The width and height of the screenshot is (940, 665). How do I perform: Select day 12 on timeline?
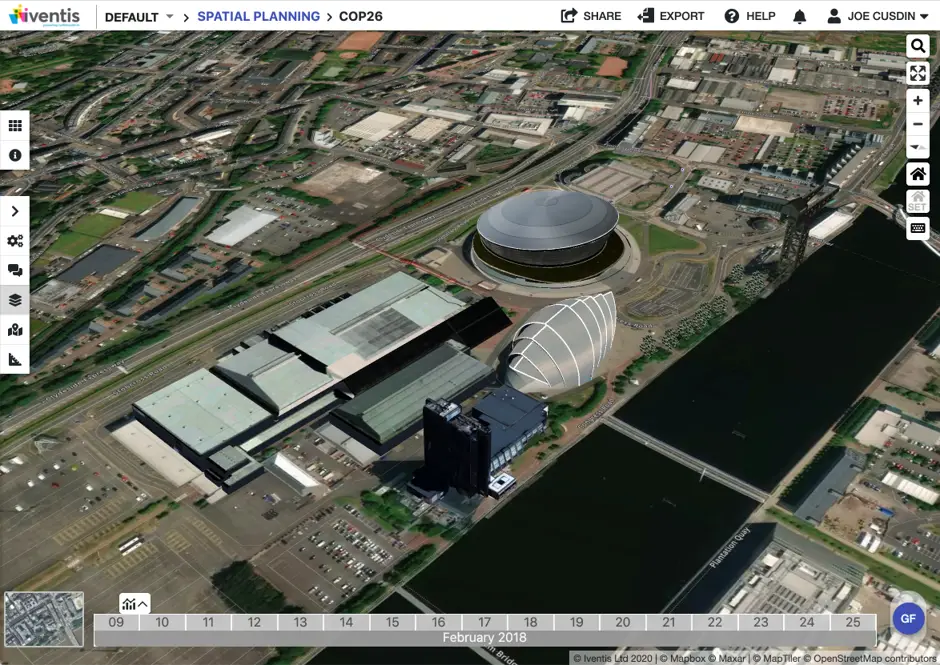254,622
